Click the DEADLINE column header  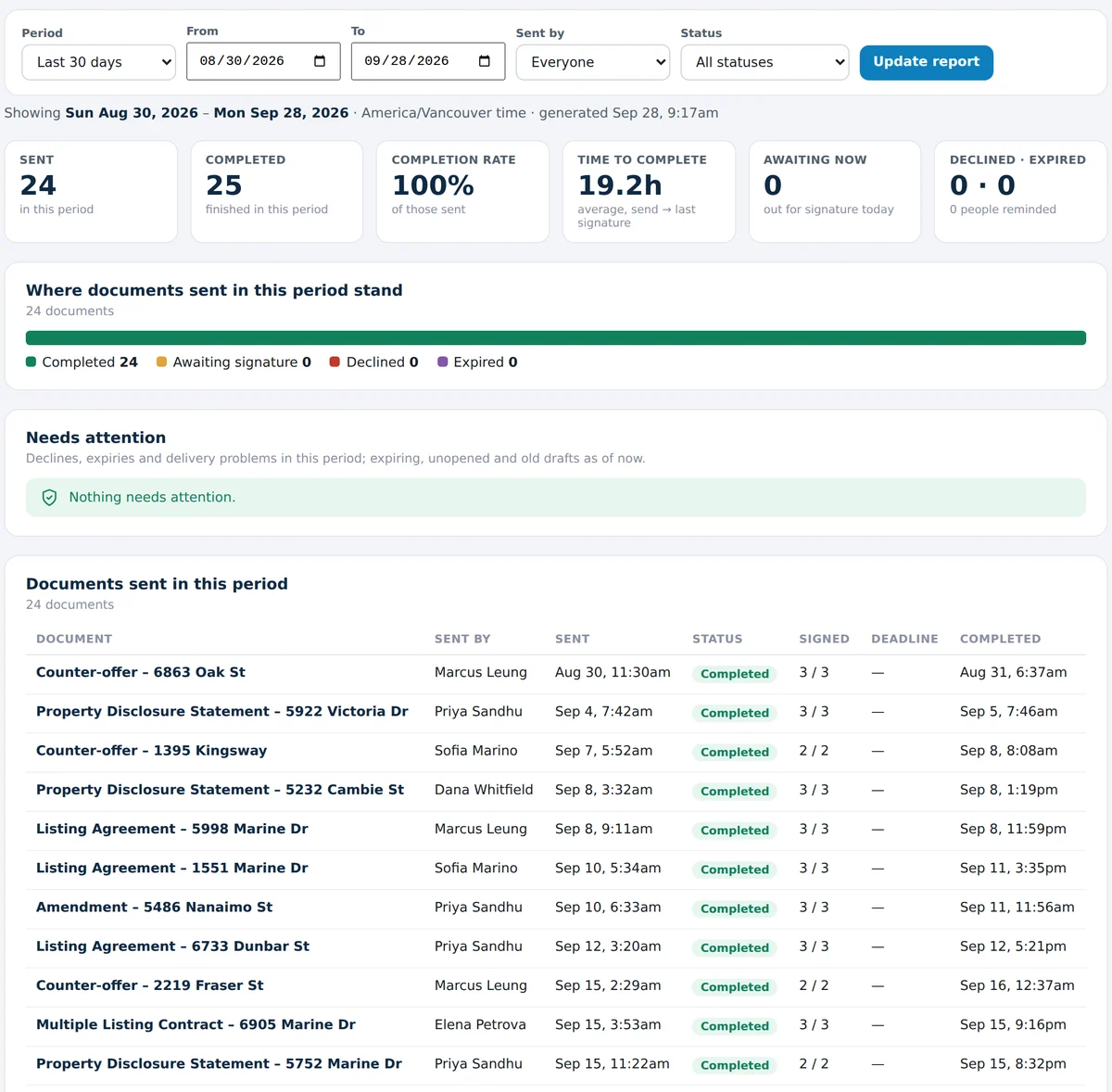904,639
